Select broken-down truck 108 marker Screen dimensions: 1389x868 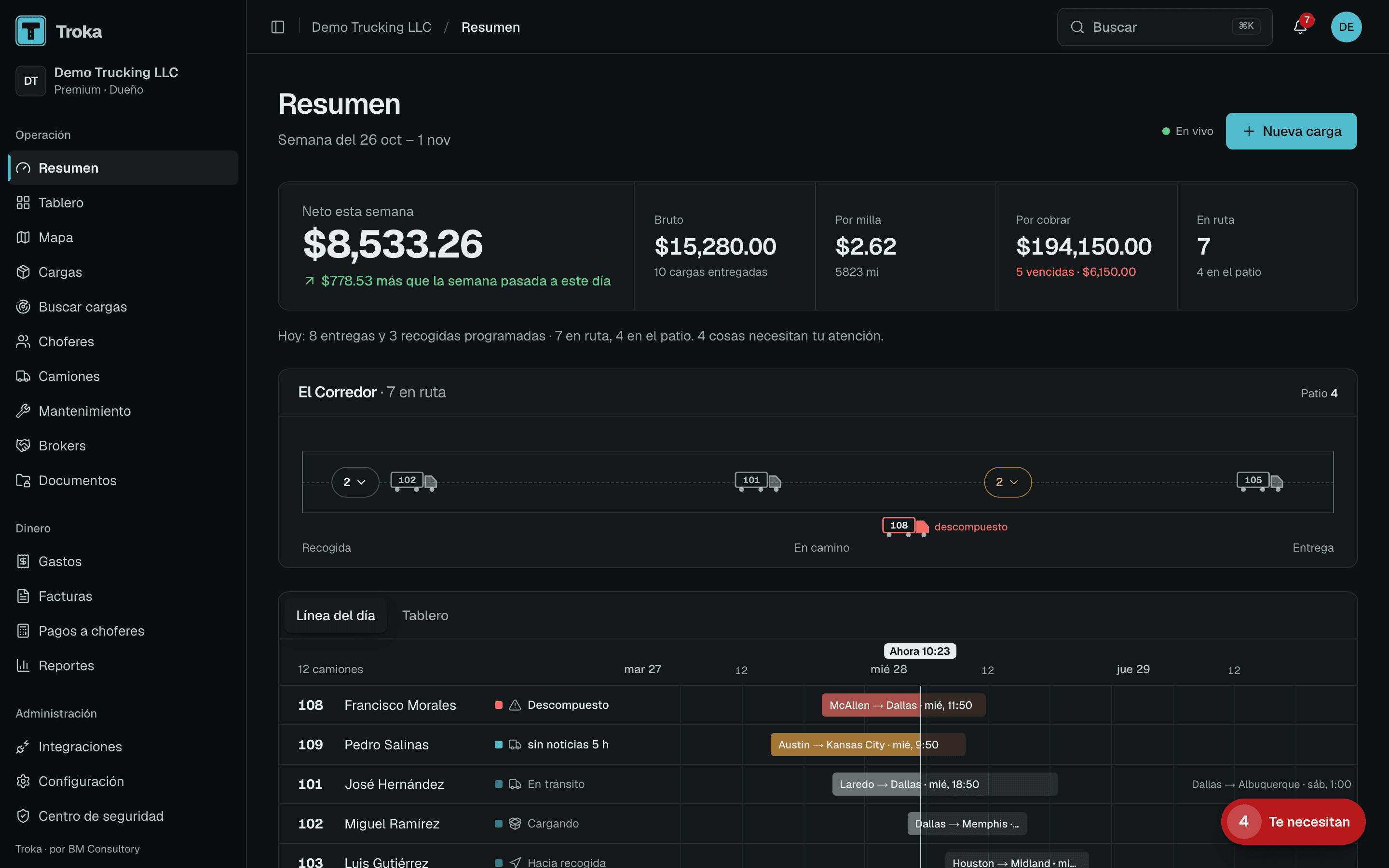905,527
